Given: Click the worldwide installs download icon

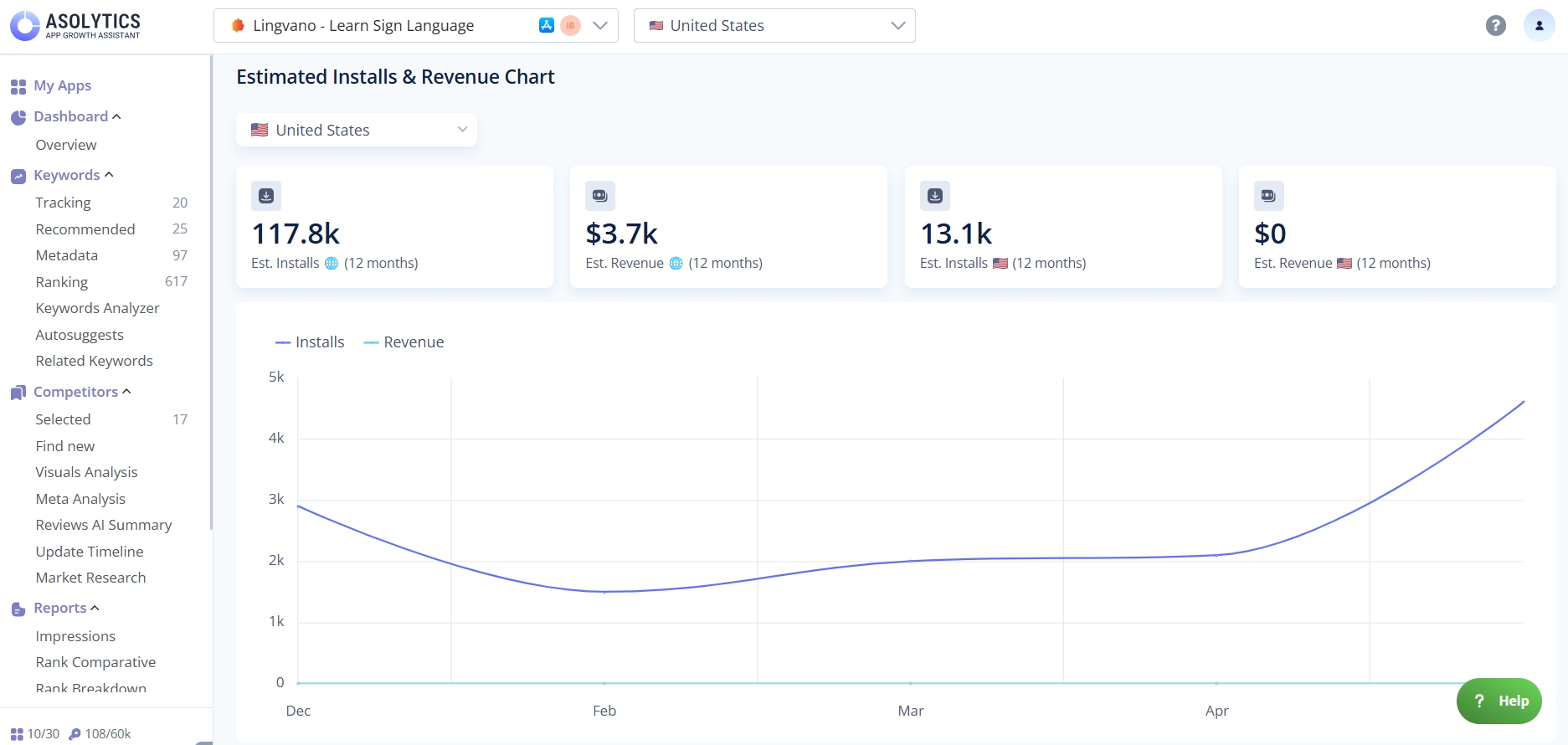Looking at the screenshot, I should click(x=266, y=196).
